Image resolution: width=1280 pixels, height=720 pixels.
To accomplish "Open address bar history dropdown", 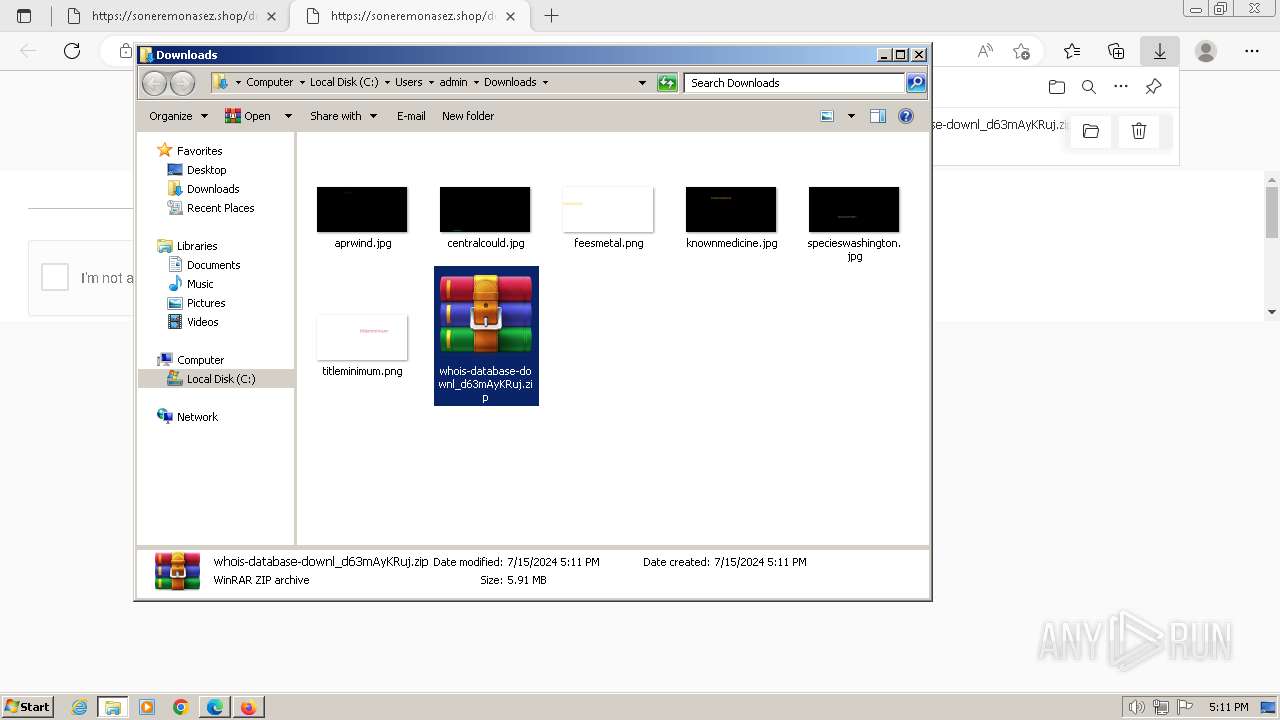I will 642,83.
